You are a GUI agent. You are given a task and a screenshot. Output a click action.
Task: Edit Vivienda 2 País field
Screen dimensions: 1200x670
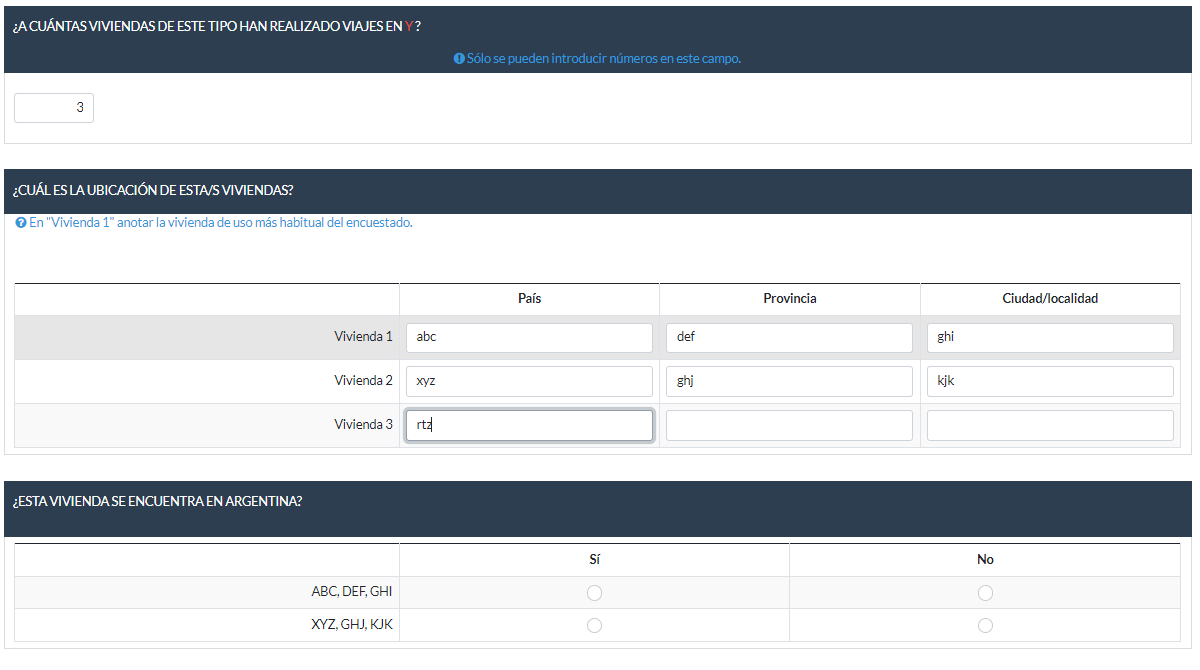(529, 381)
